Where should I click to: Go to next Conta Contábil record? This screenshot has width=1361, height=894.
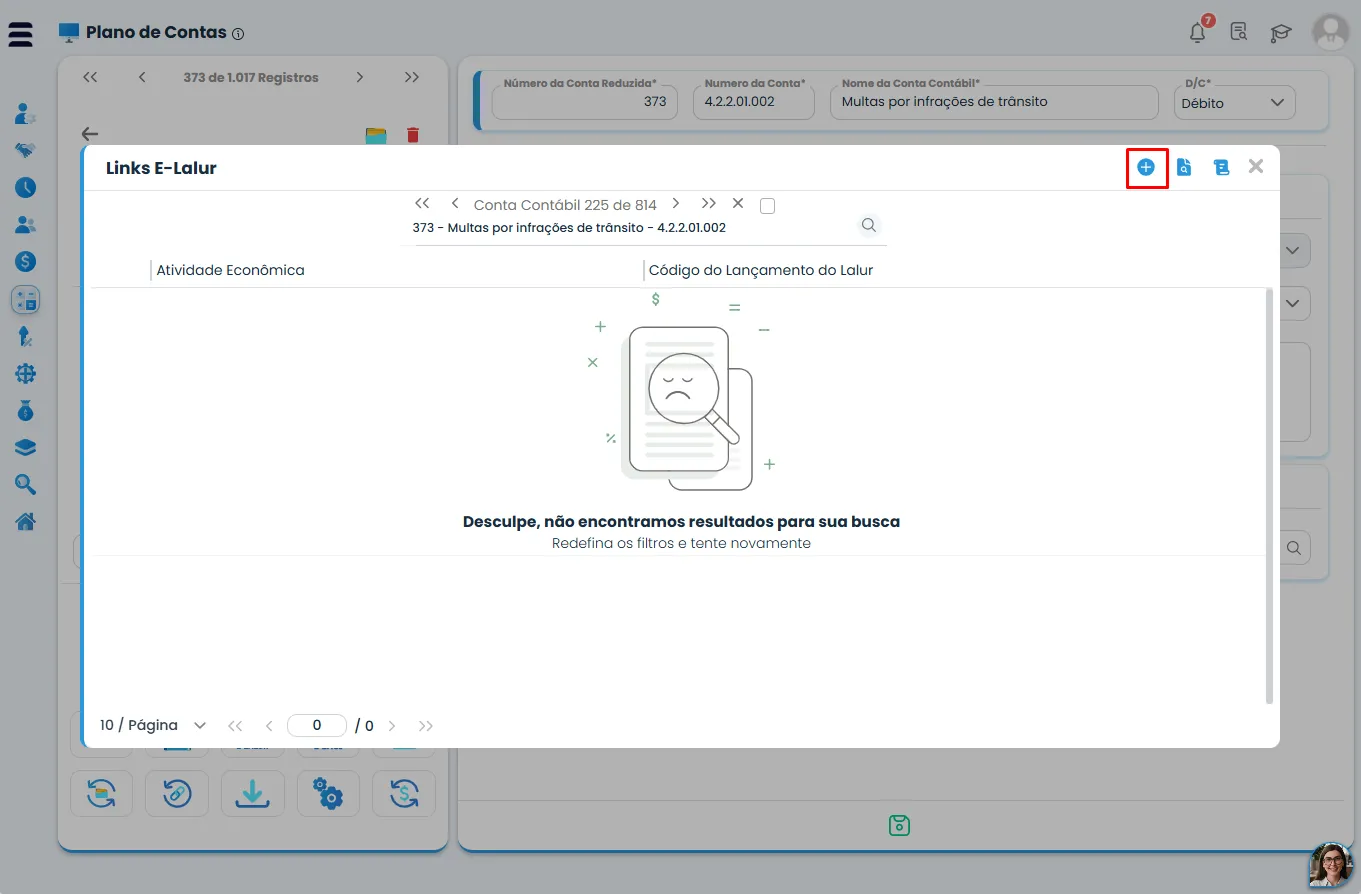pyautogui.click(x=676, y=203)
